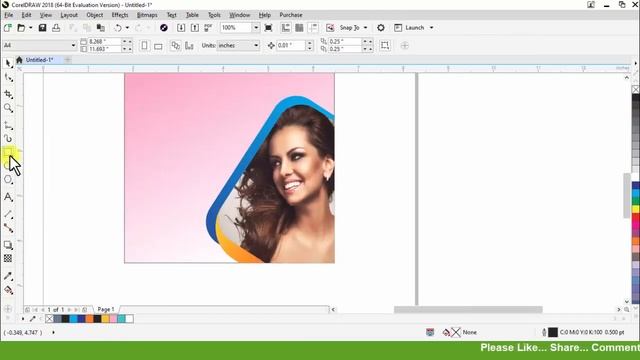Select the Crop tool
The image size is (640, 360).
click(x=9, y=94)
